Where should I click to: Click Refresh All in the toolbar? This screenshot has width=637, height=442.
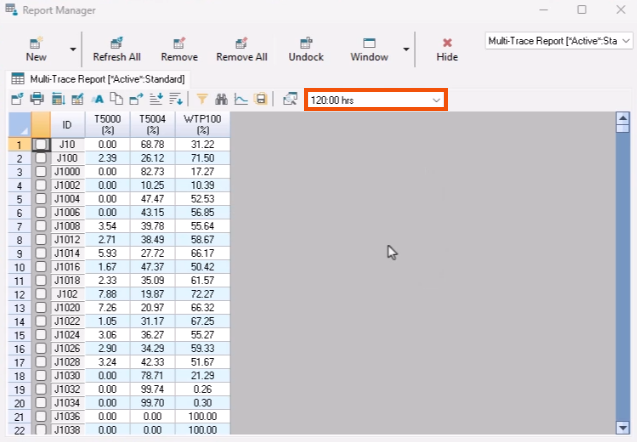[x=117, y=49]
